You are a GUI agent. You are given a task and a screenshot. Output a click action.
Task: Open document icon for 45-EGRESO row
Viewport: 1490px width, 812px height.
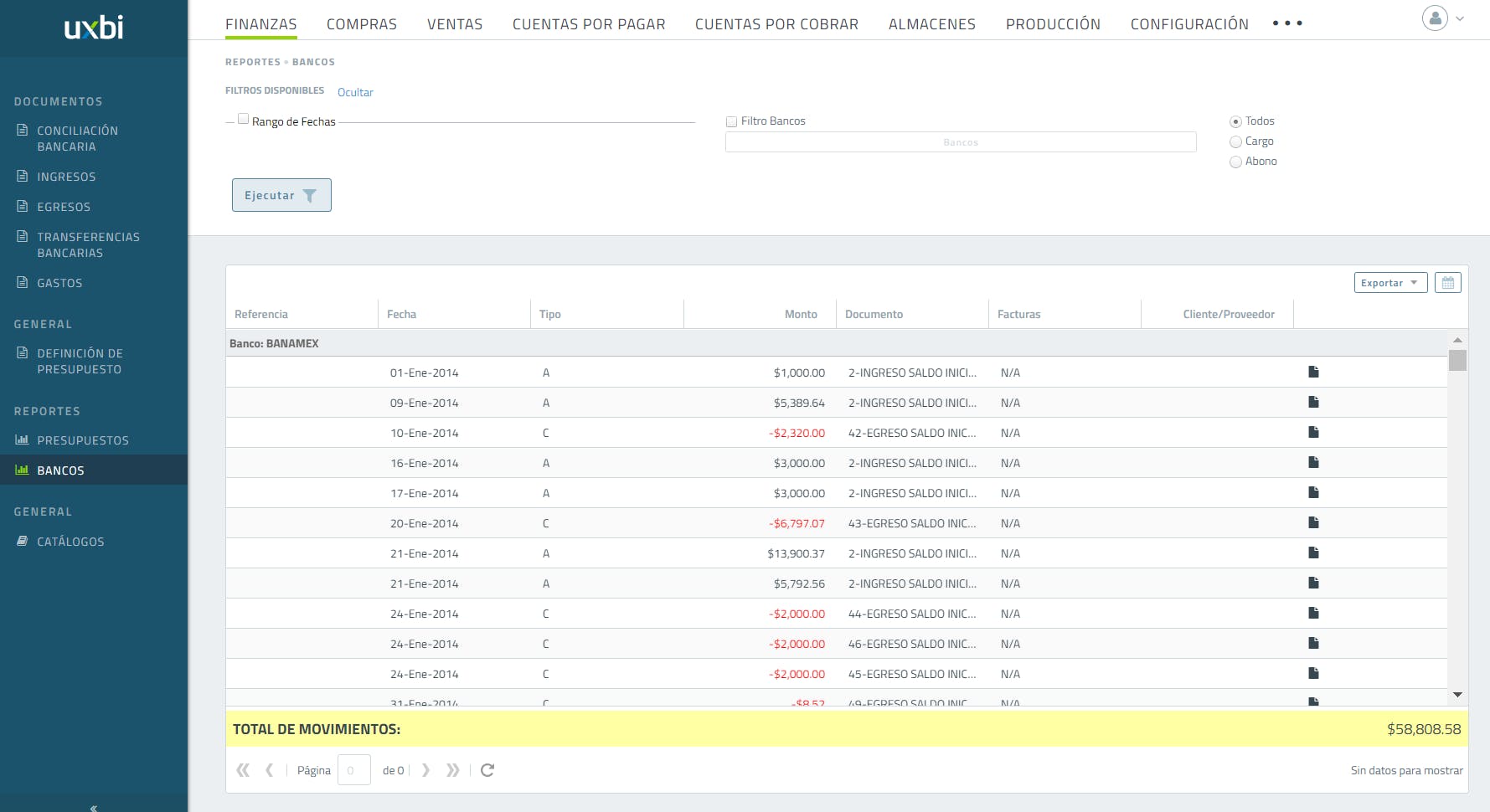click(1313, 673)
